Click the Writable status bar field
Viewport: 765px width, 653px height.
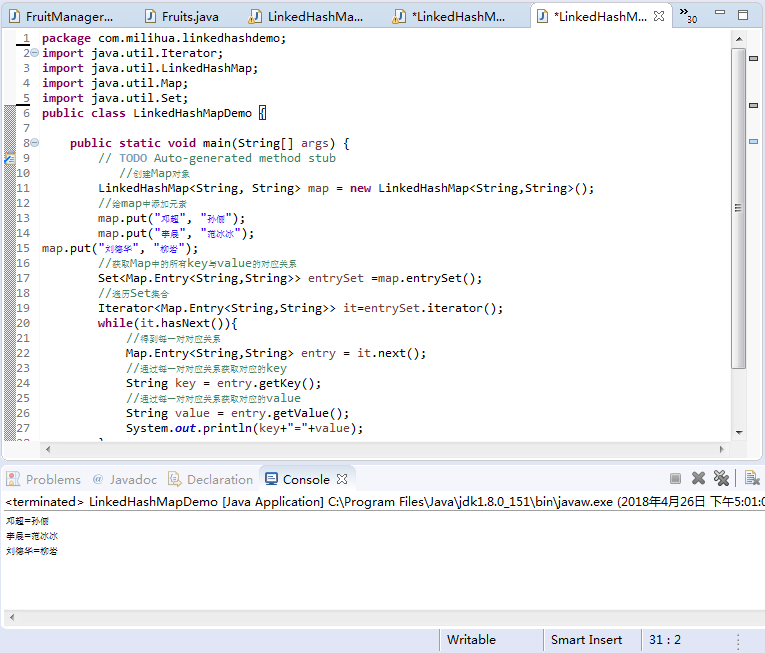tap(471, 639)
